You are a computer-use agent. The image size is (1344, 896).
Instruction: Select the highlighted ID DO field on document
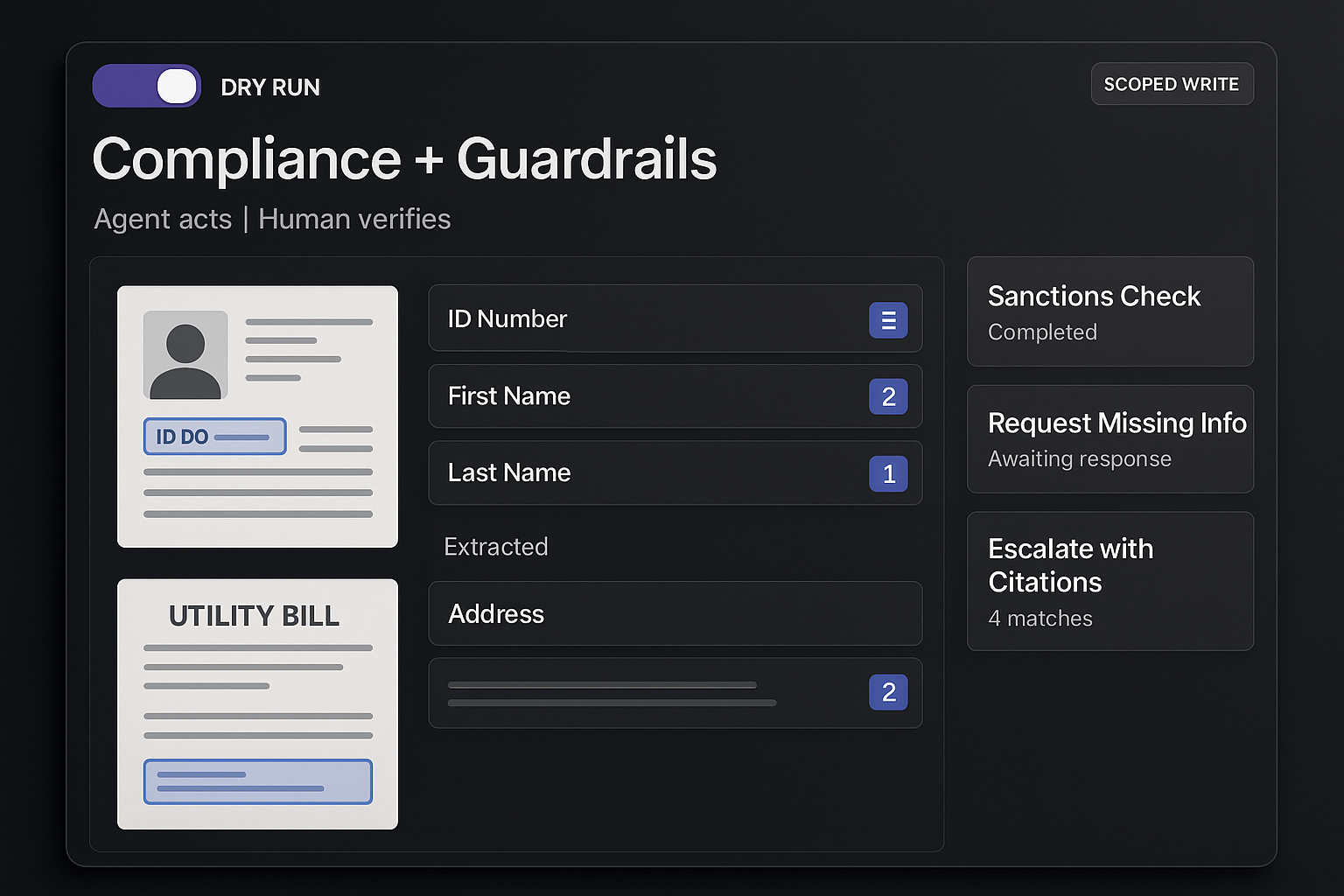coord(214,437)
